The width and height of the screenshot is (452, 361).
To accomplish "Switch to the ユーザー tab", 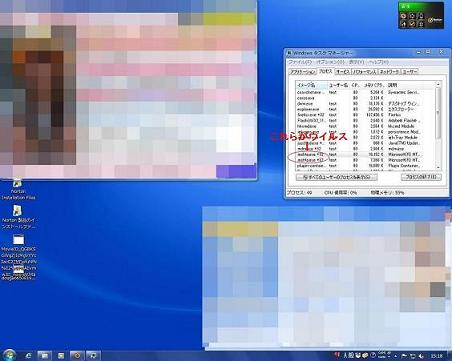I will pos(410,72).
